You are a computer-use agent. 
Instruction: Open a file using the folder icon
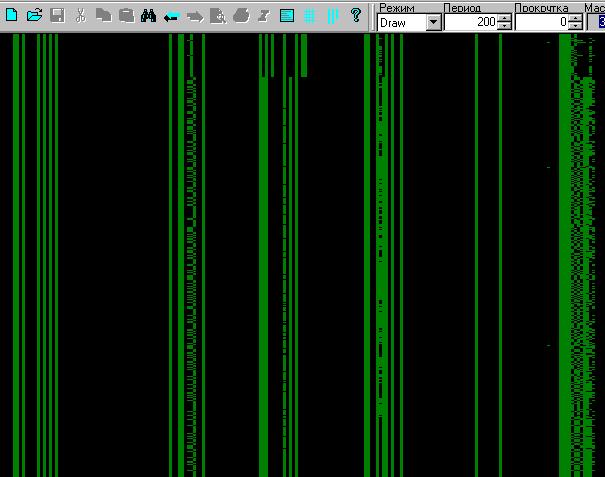click(34, 15)
